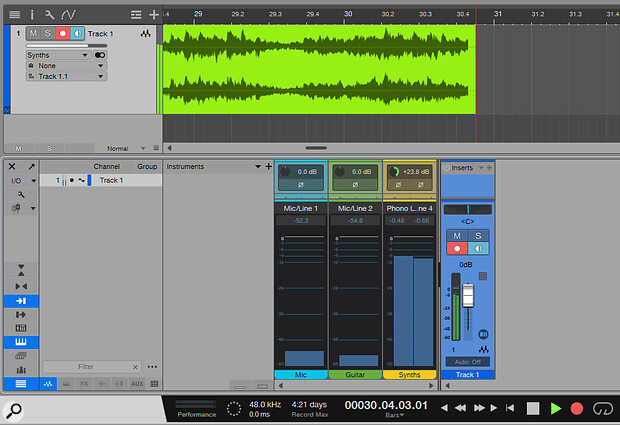Adjust Mic/Line 1 gain knob
Viewport: 620px width, 425px height.
pos(285,172)
